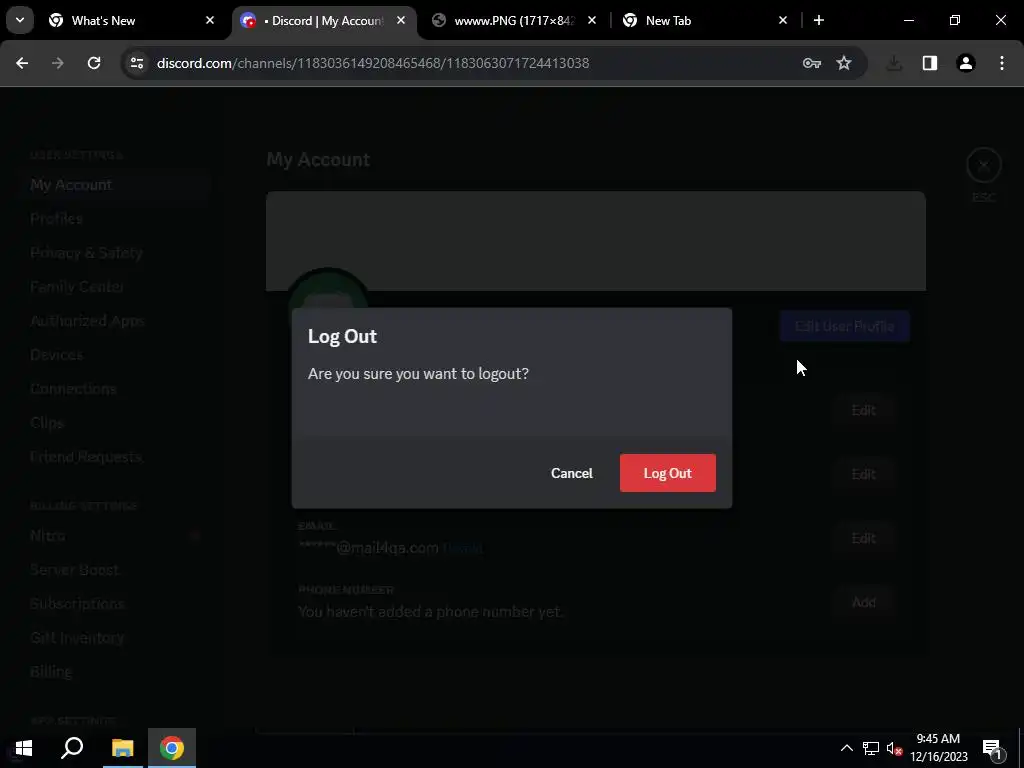Screen dimensions: 1024x768
Task: Expand the tab search dropdown
Action: (20, 20)
